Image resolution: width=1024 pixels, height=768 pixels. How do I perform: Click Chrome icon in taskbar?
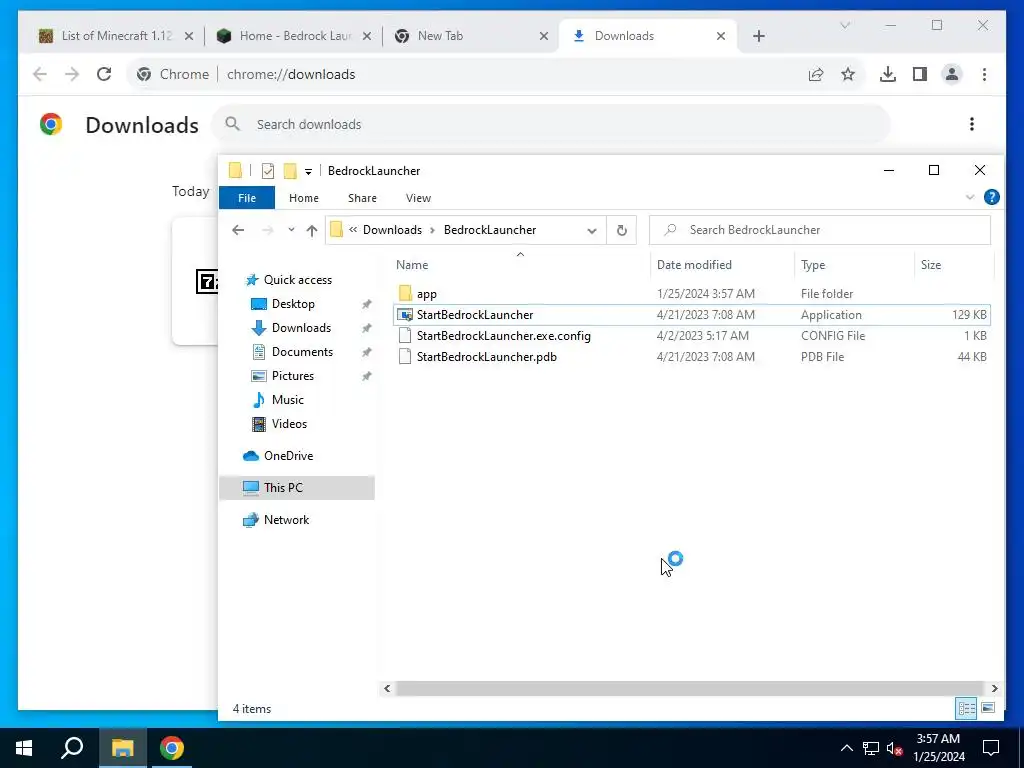point(172,748)
